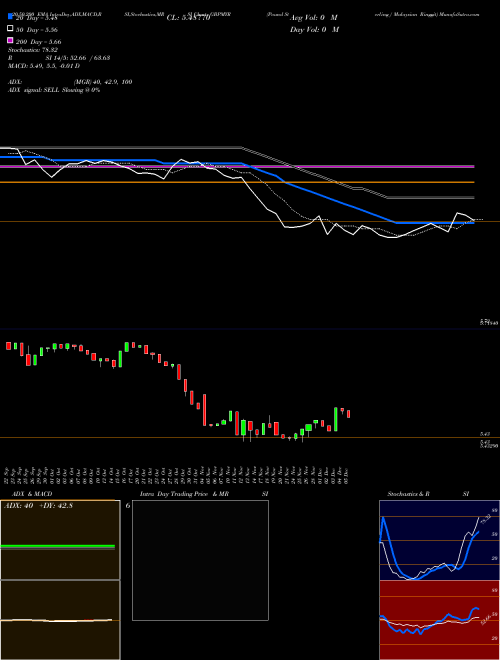The width and height of the screenshot is (500, 660).
Task: Click the Stochastics 78.32 reading
Action: pyautogui.click(x=32, y=50)
